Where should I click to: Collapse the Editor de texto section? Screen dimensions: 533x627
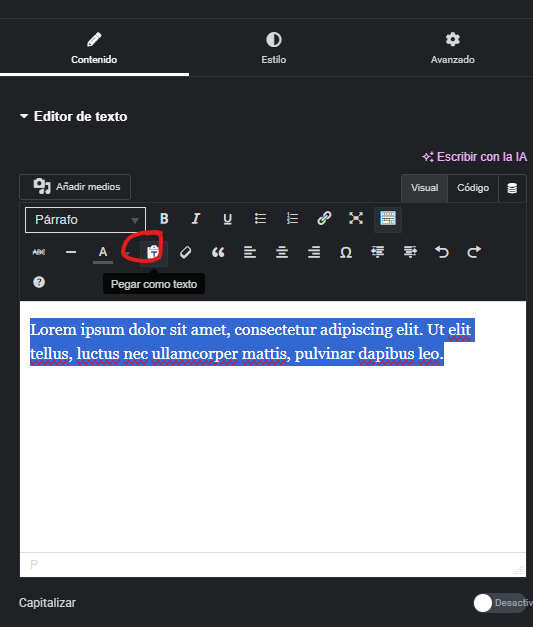74,116
